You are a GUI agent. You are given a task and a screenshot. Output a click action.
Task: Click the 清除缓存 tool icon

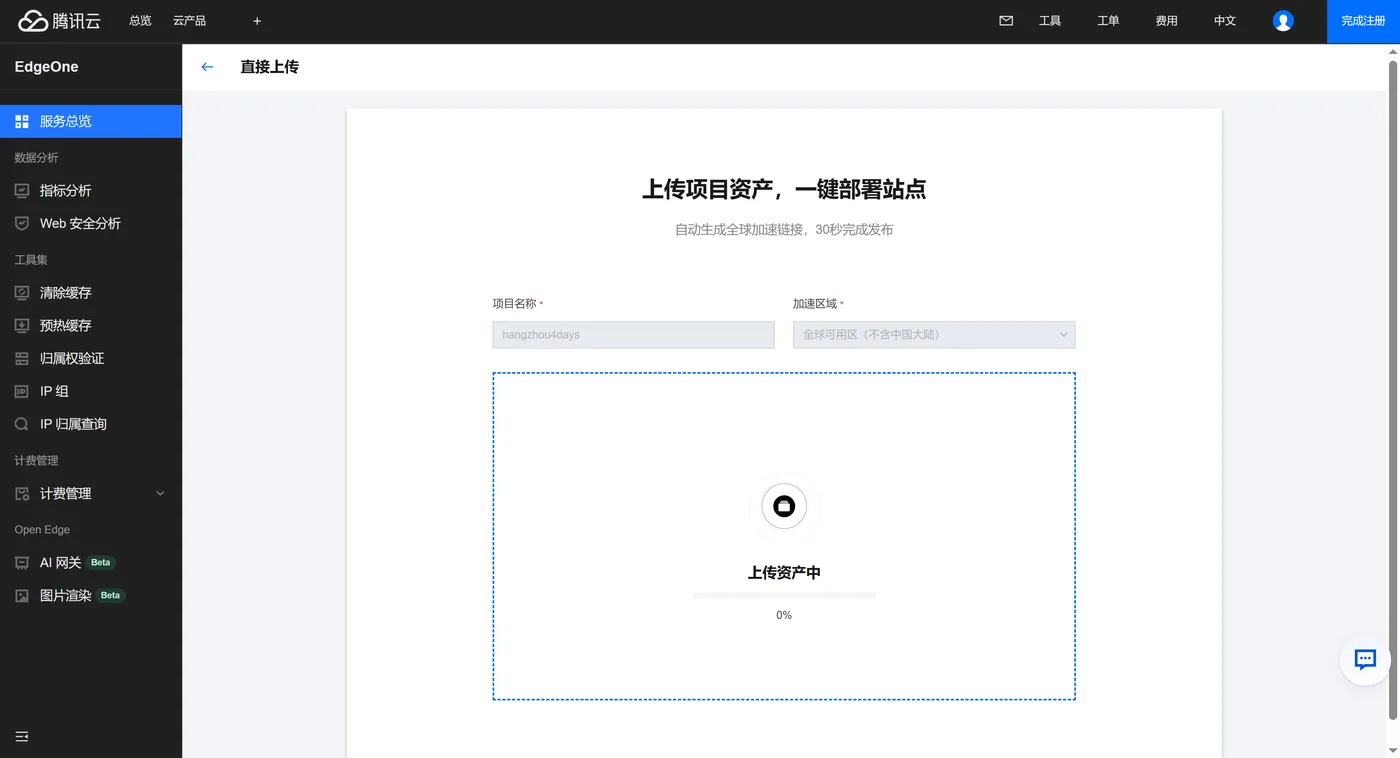click(21, 292)
